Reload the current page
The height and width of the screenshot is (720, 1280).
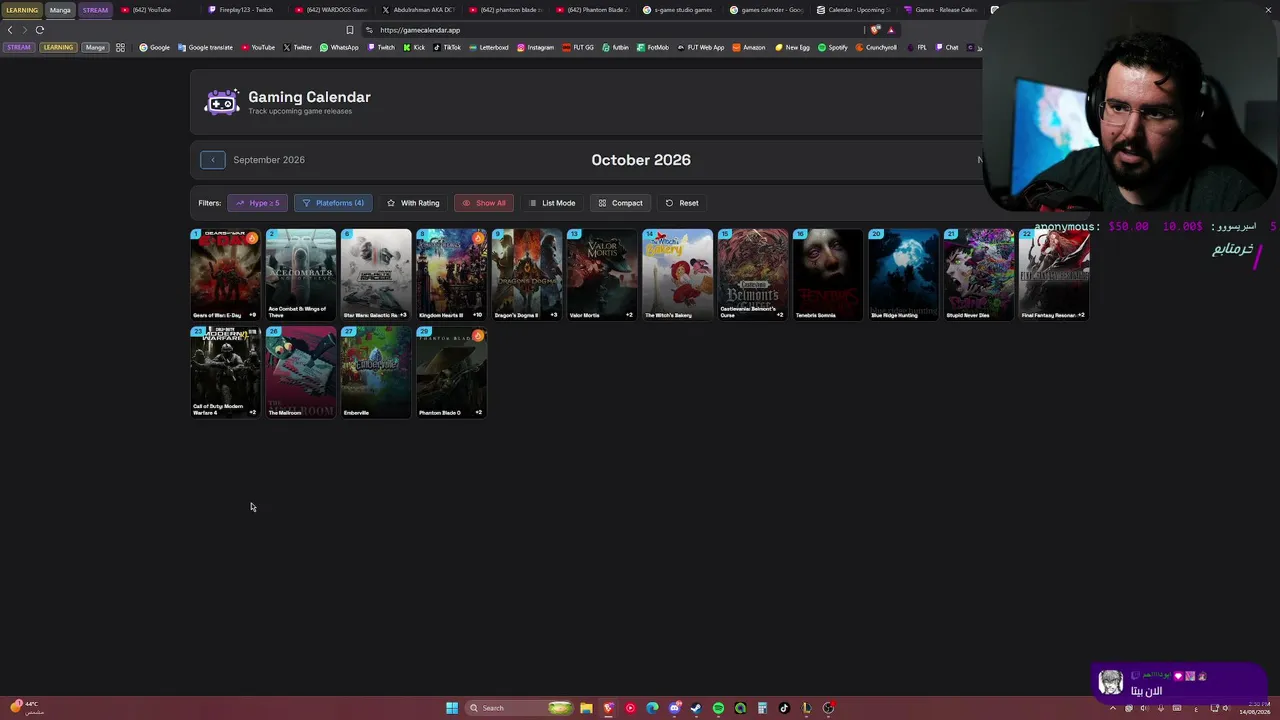40,30
